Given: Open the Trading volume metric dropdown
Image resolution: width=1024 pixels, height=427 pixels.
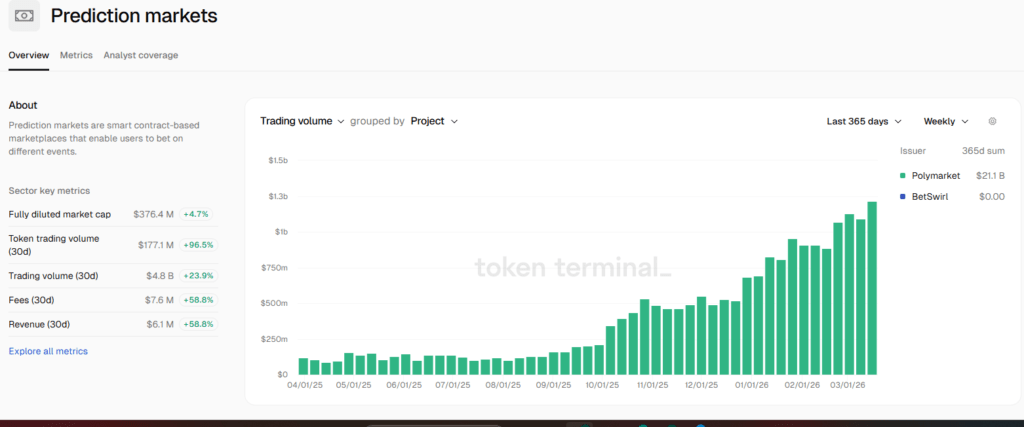Looking at the screenshot, I should pos(302,121).
